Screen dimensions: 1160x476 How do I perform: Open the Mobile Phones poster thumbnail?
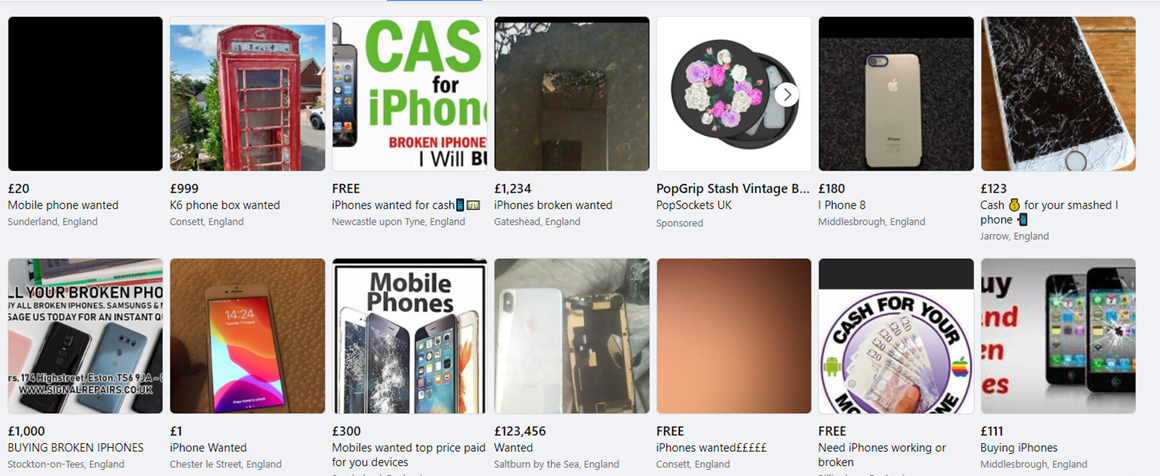tap(410, 336)
